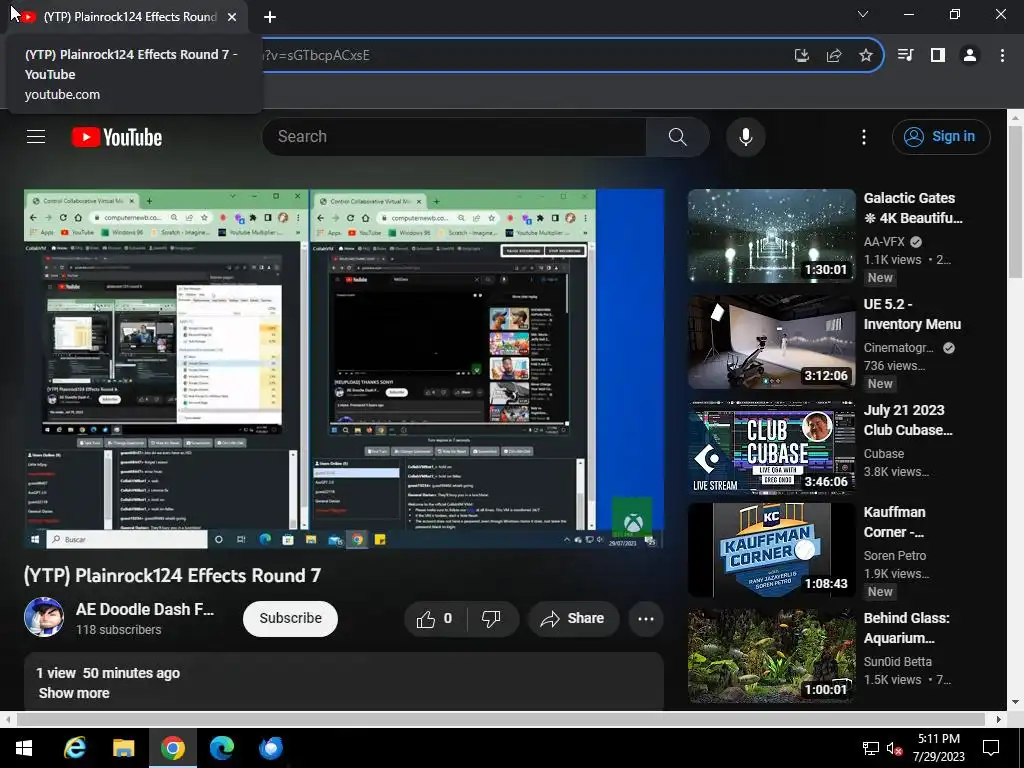Click the YouTube logo
Image resolution: width=1024 pixels, height=768 pixels.
tap(117, 137)
